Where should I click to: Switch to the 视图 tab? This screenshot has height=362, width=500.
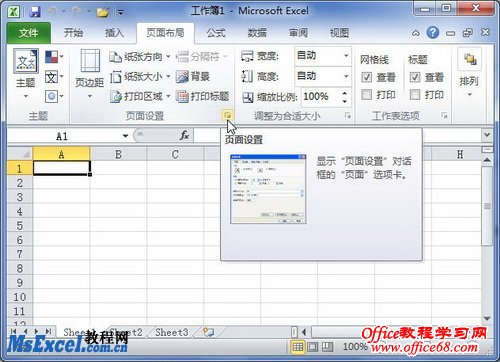[339, 33]
